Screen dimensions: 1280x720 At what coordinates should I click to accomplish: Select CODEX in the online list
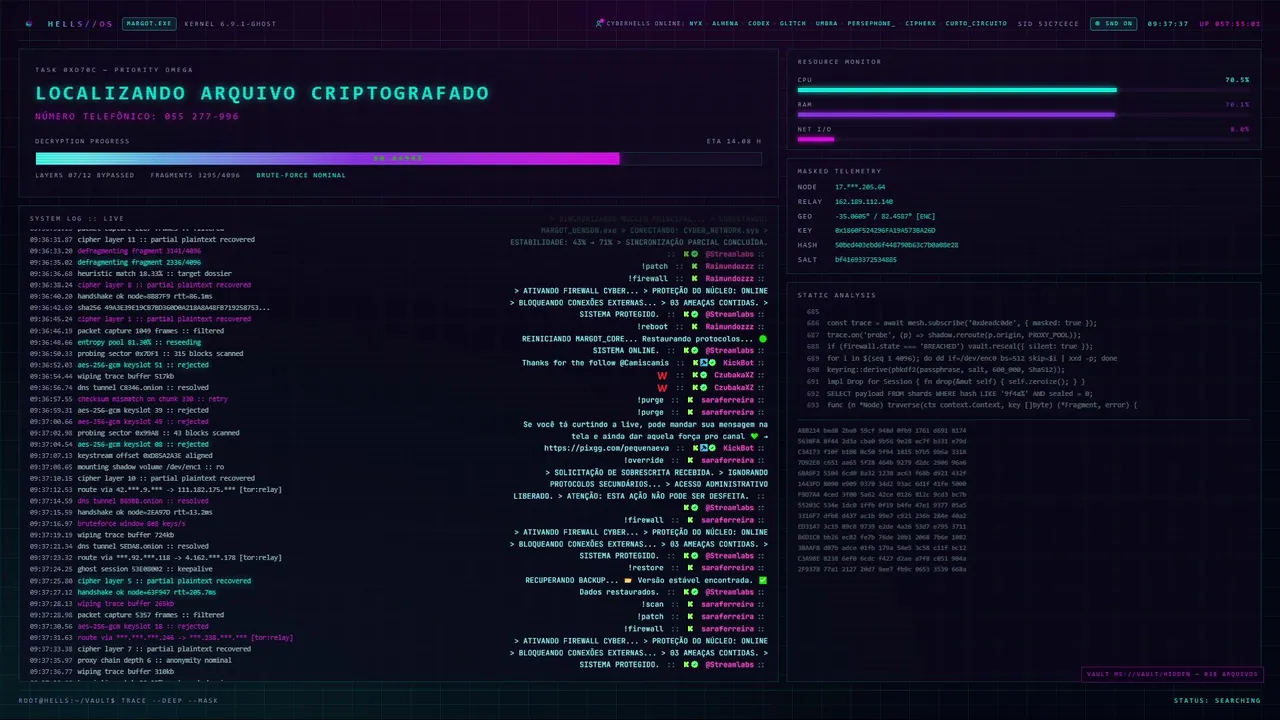coord(759,23)
